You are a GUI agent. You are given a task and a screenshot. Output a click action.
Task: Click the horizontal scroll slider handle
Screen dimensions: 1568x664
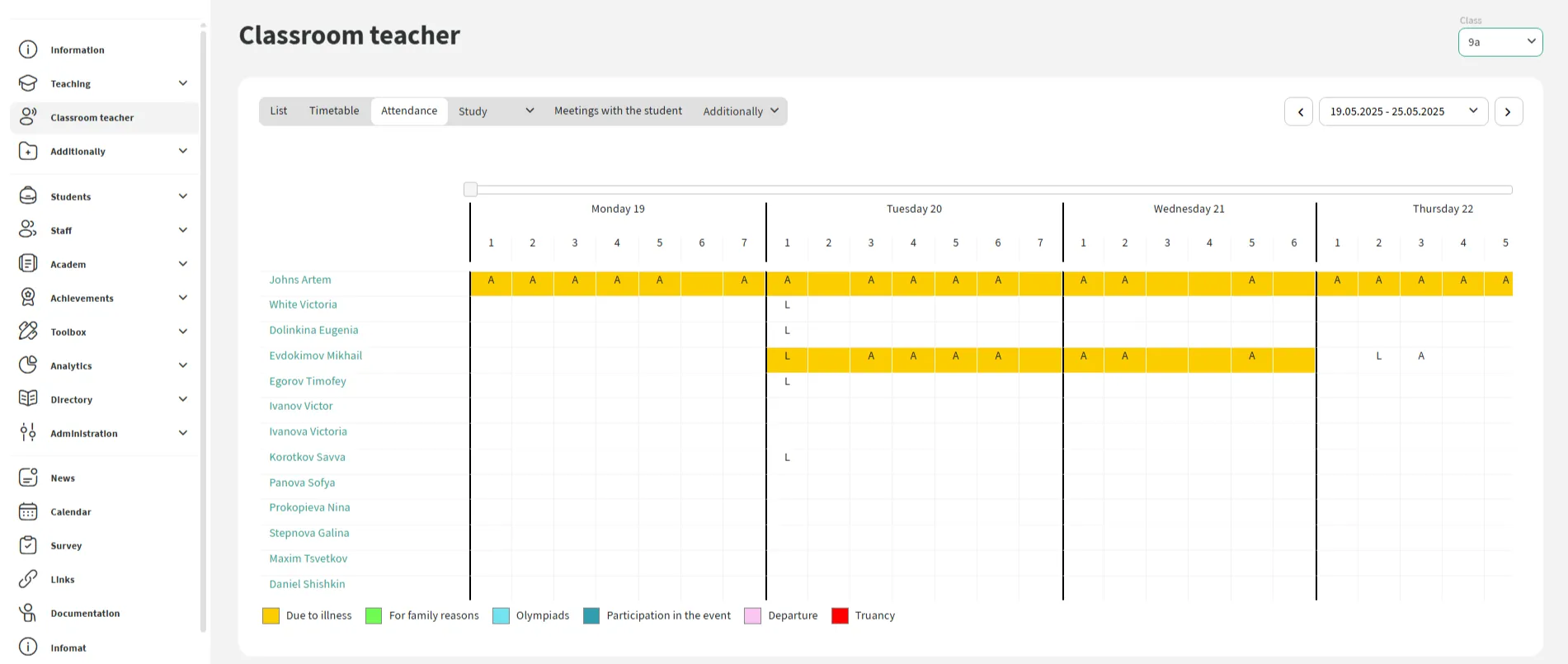470,190
